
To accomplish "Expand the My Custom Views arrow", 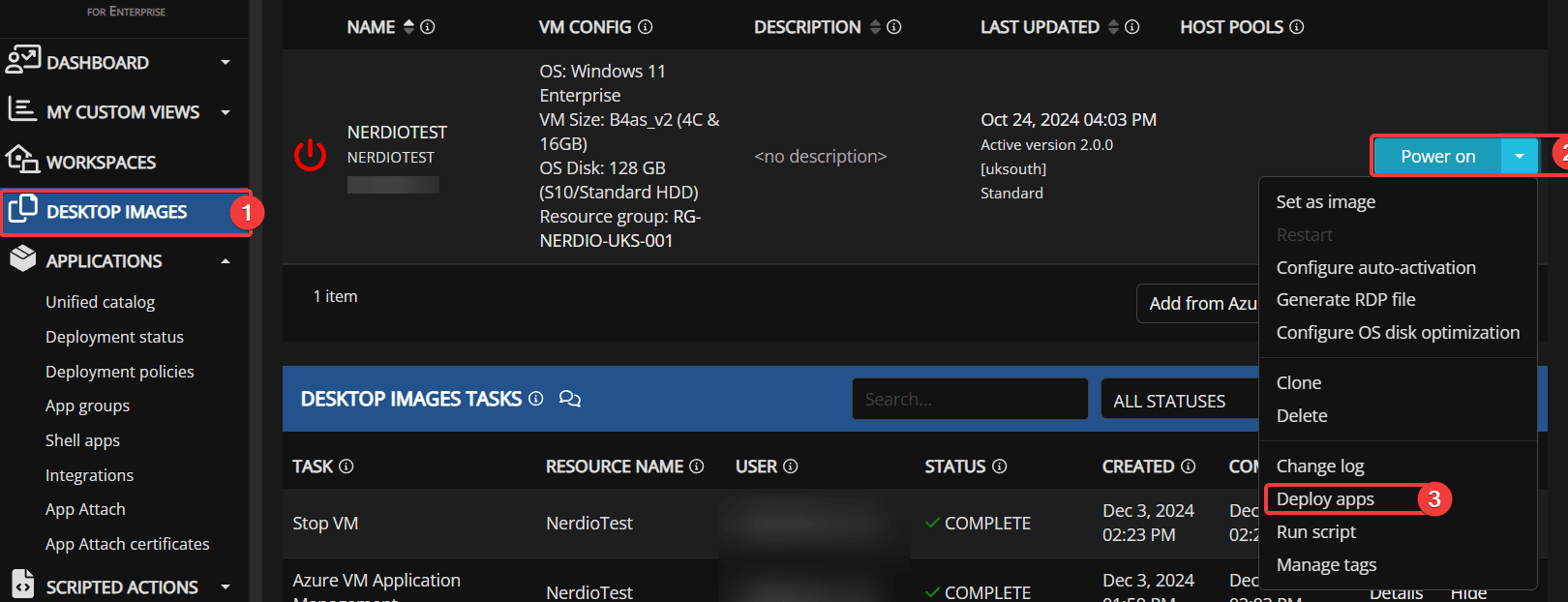I will [x=226, y=112].
